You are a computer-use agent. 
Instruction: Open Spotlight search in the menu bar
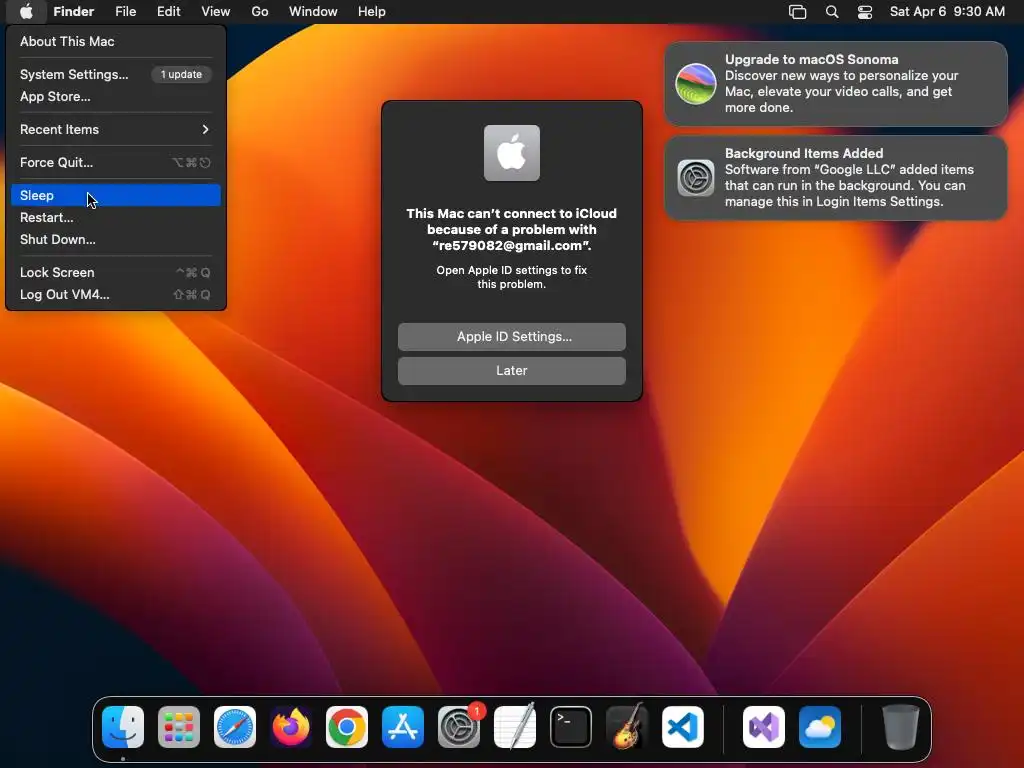(832, 12)
